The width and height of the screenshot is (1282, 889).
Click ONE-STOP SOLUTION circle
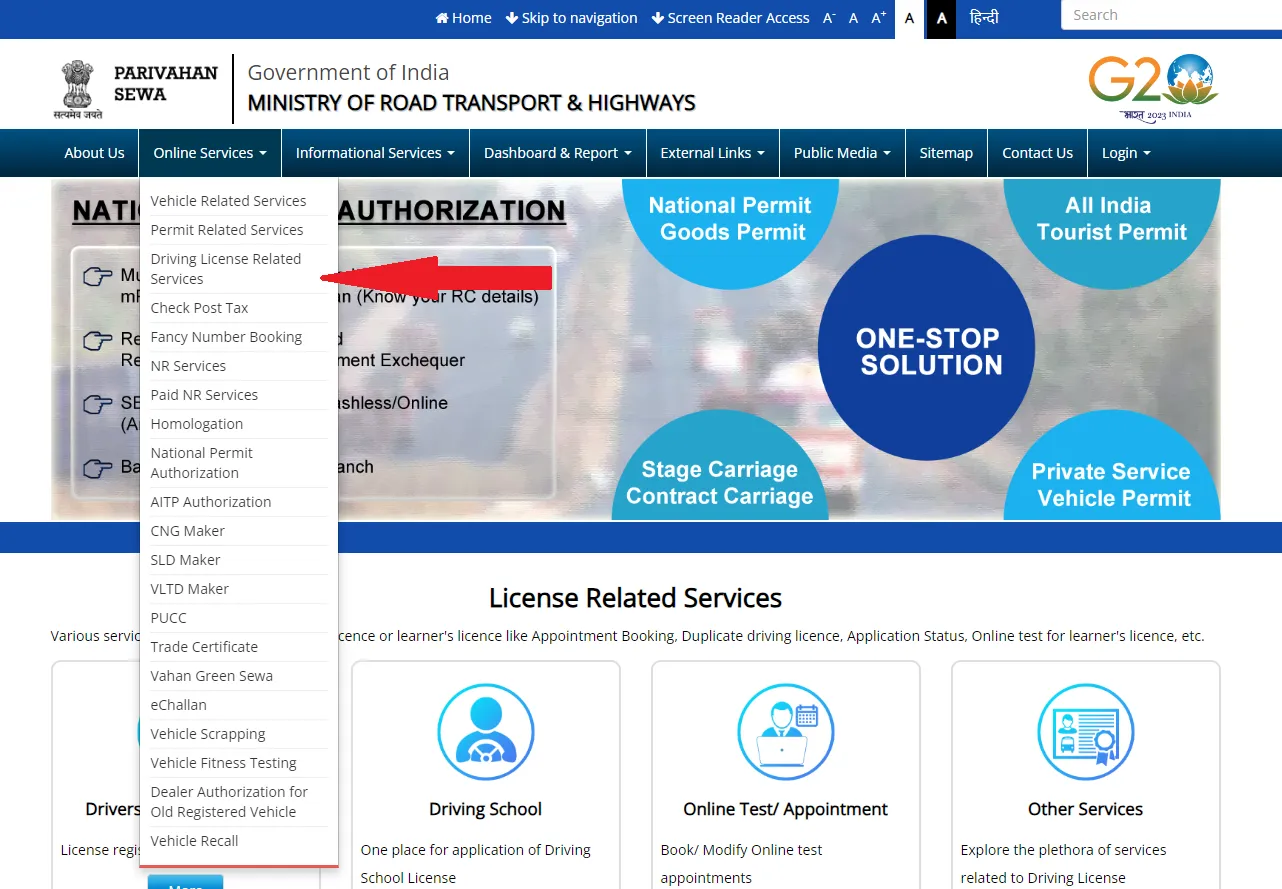(x=926, y=350)
